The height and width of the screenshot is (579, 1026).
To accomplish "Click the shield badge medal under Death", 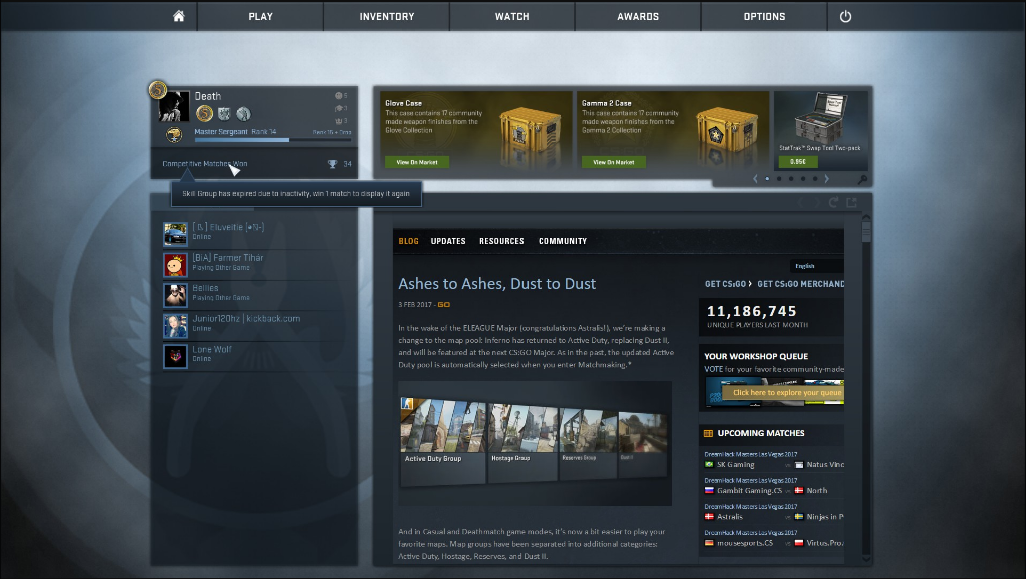I will 224,114.
